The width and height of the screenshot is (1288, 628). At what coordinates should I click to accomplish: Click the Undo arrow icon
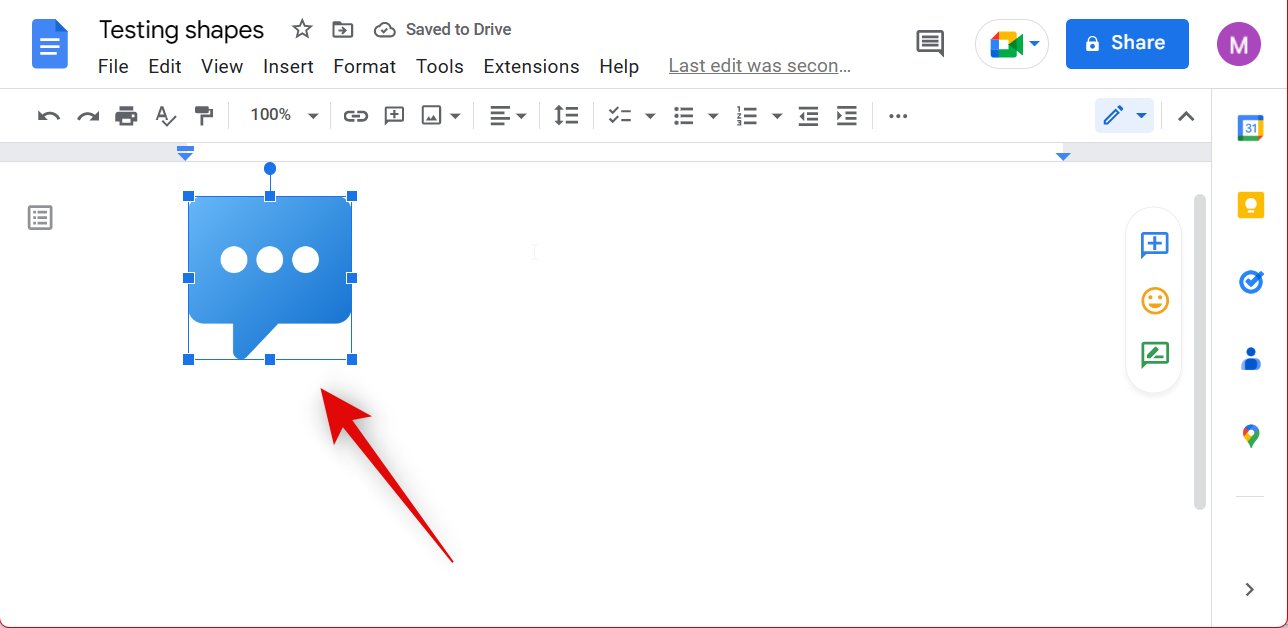coord(49,116)
